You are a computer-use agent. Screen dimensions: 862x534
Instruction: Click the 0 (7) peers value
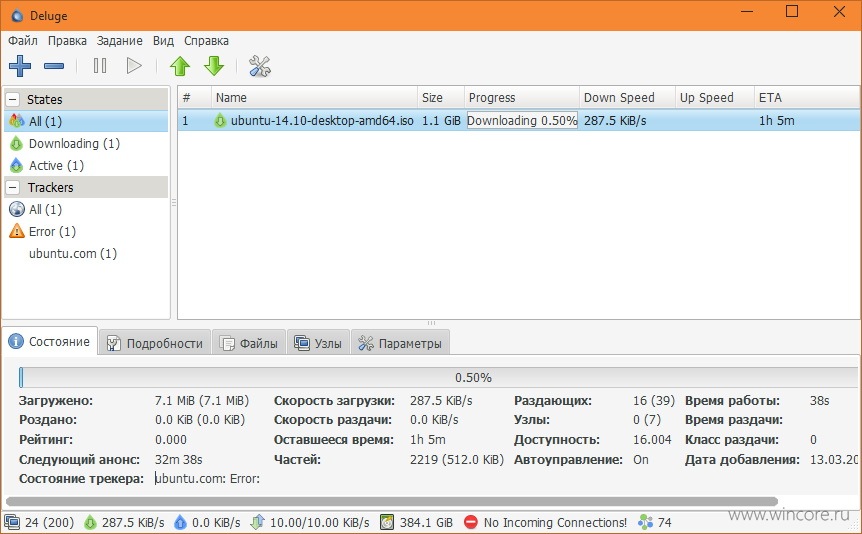646,420
